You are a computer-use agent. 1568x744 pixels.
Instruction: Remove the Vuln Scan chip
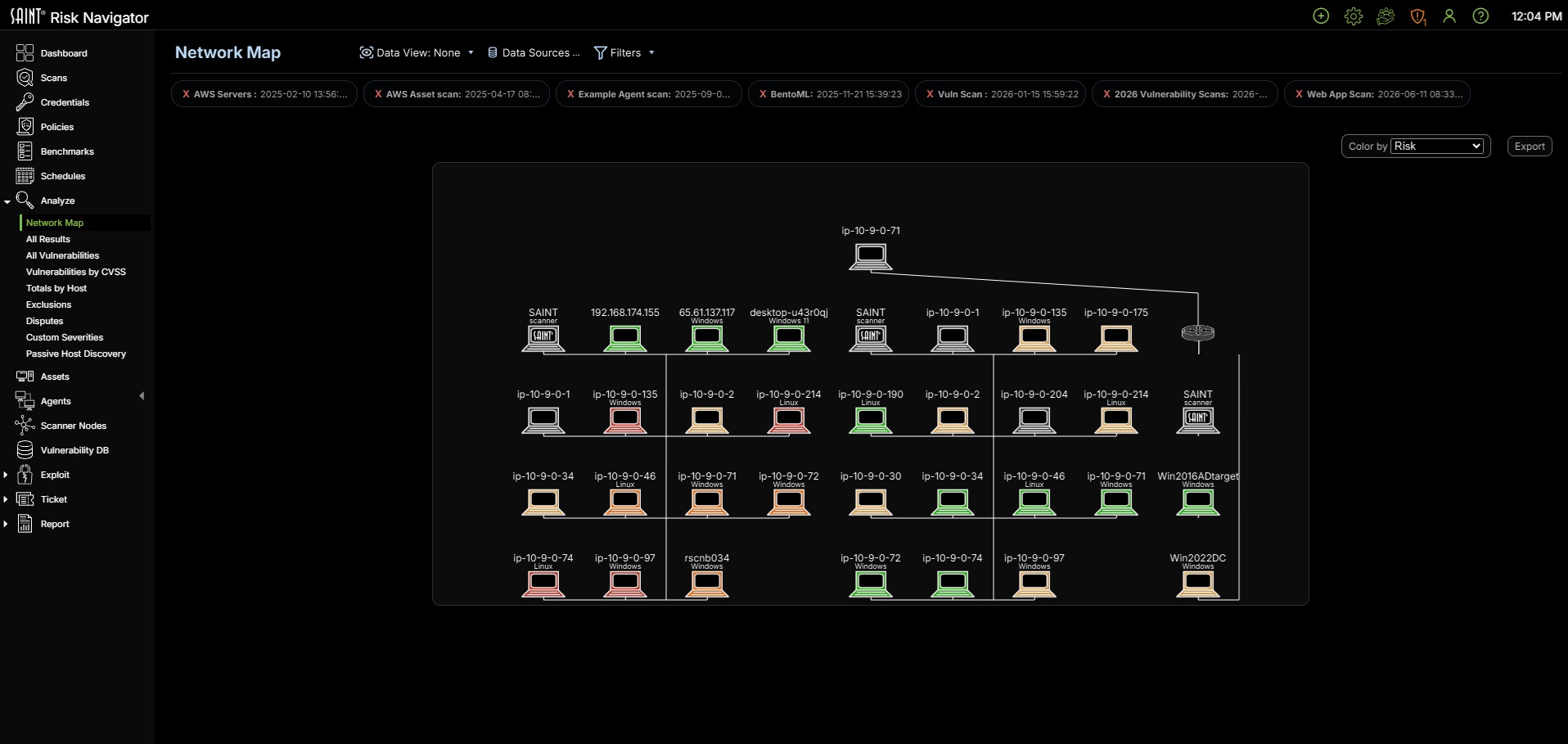tap(930, 94)
